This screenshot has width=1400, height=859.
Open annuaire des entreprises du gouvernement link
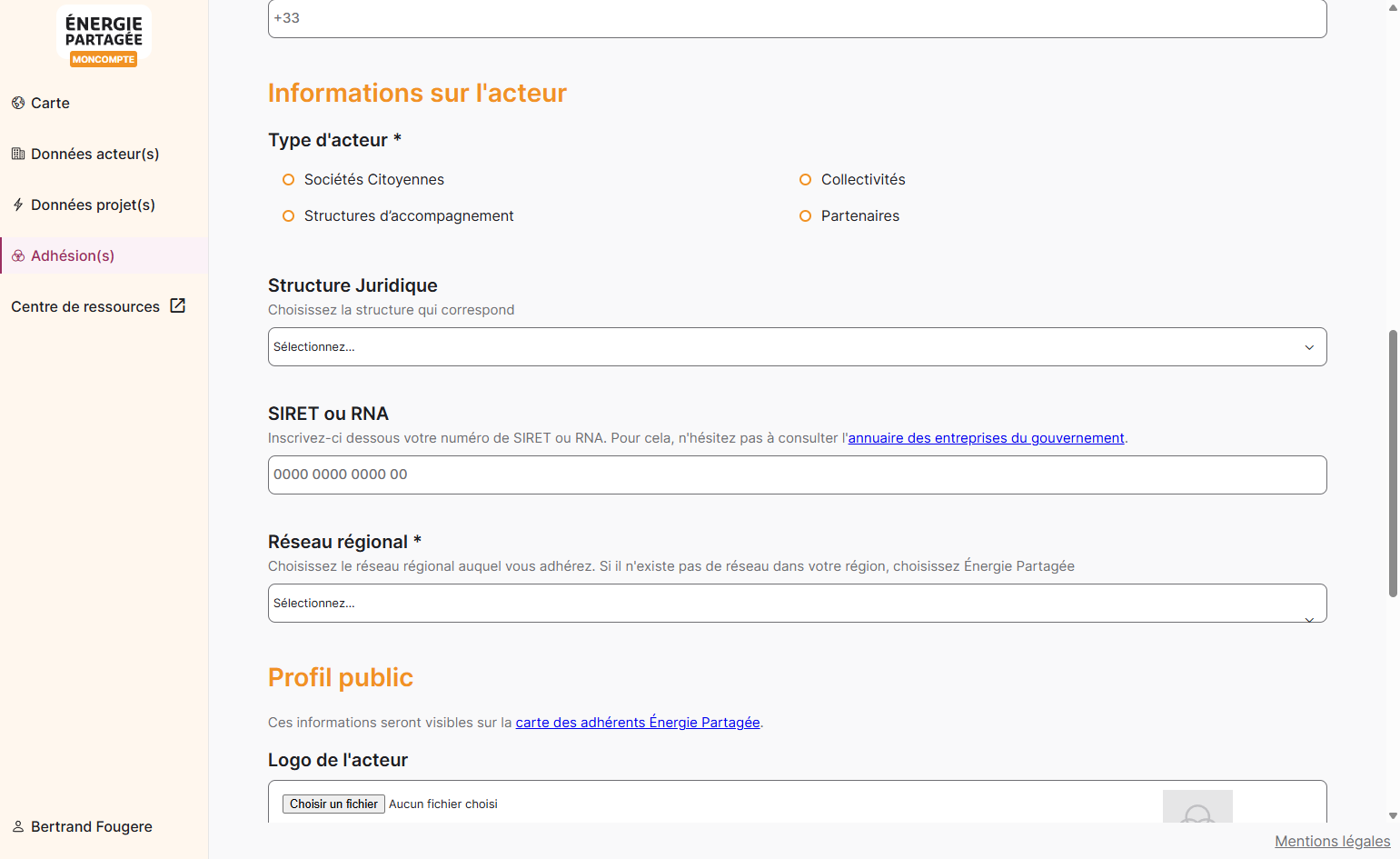tap(986, 438)
